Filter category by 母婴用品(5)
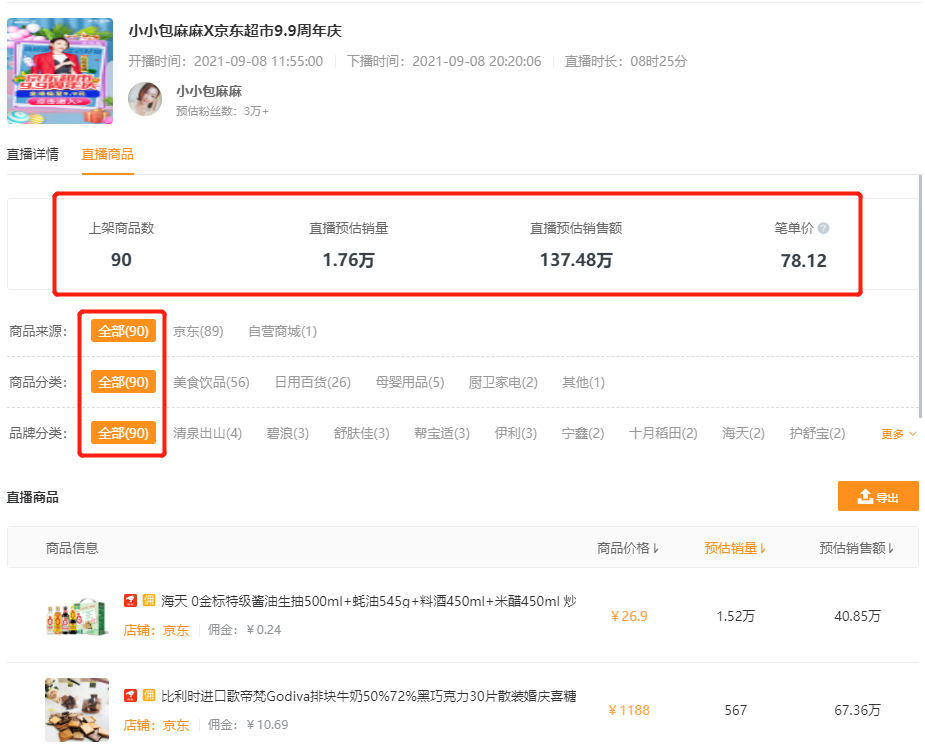 [410, 382]
